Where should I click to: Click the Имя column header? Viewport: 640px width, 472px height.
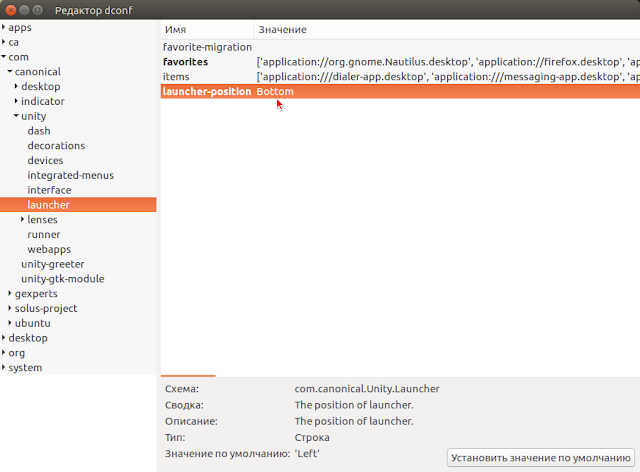coord(207,29)
